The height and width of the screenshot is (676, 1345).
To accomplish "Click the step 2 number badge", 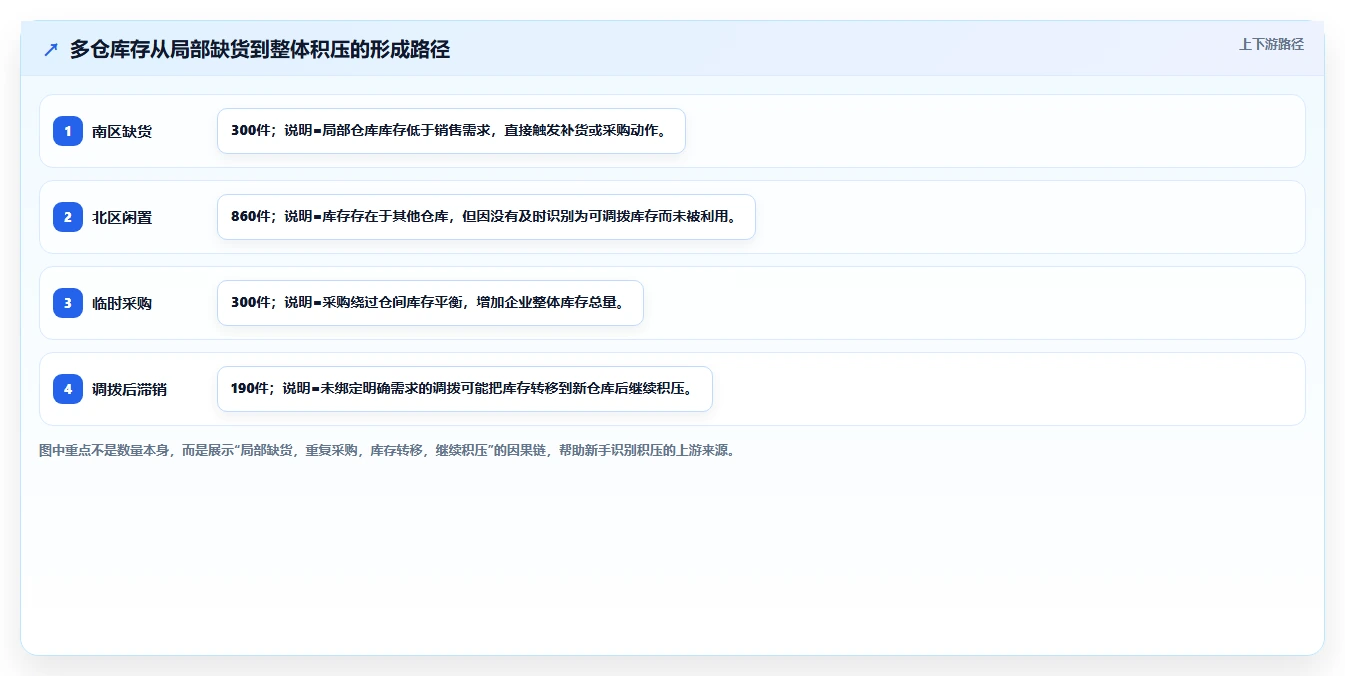I will (x=68, y=217).
